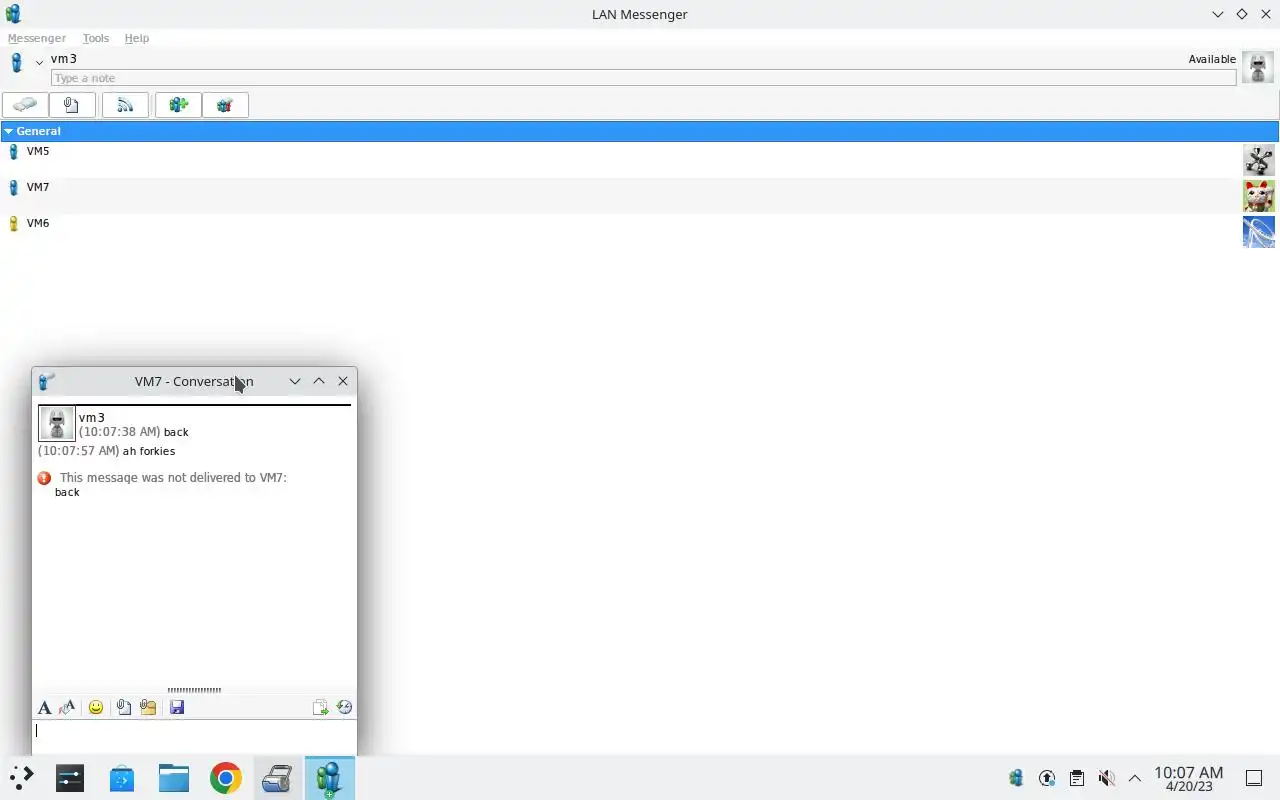Open the application launcher on the taskbar
This screenshot has height=800, width=1280.
(x=21, y=778)
